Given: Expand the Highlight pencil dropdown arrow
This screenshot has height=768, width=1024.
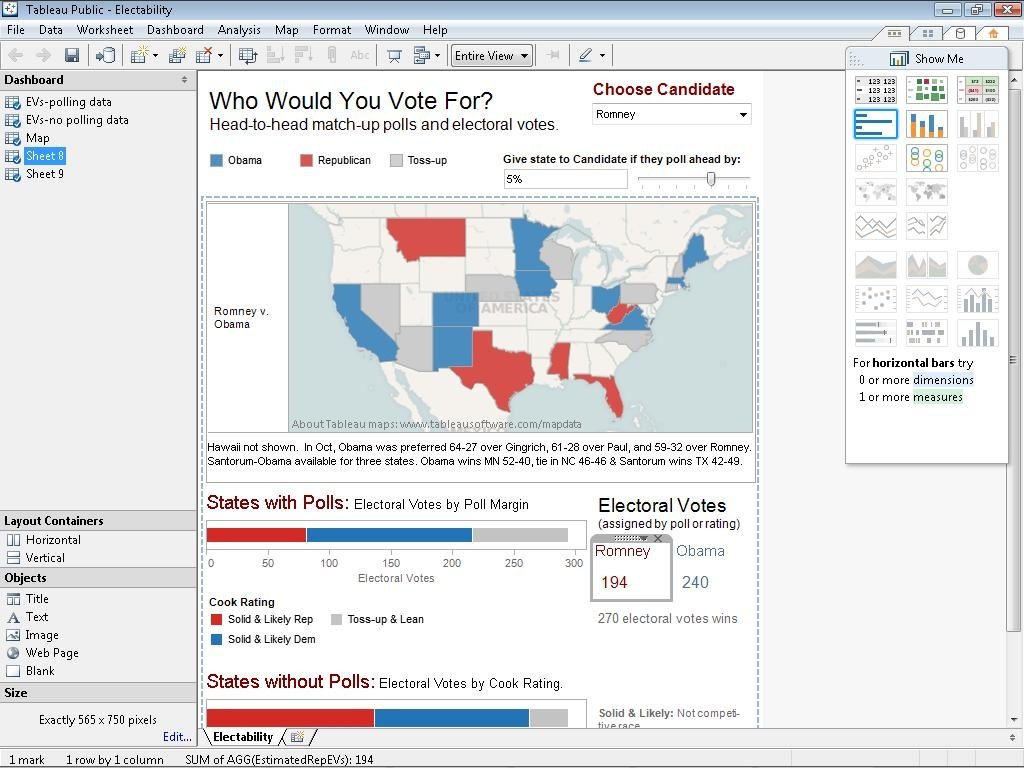Looking at the screenshot, I should (x=602, y=56).
